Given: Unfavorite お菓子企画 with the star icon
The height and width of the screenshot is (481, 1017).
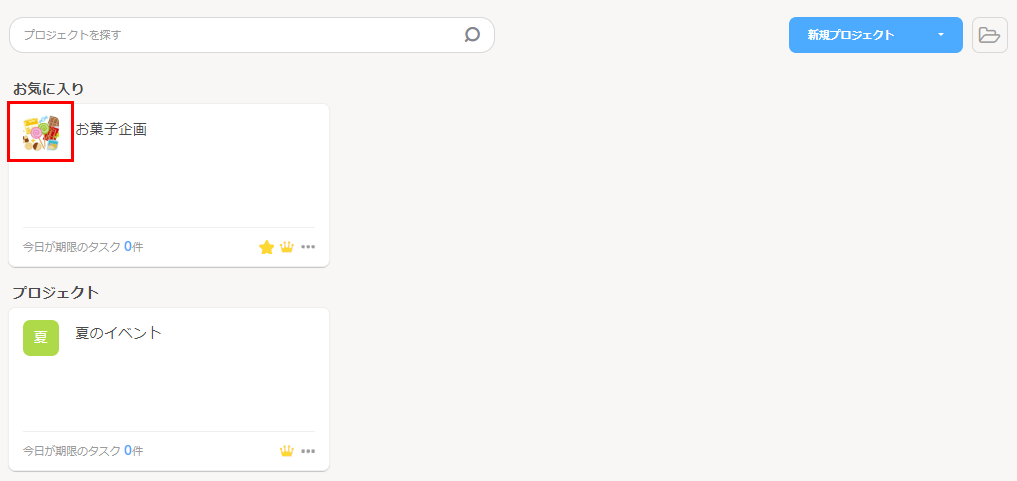Looking at the screenshot, I should [x=267, y=247].
